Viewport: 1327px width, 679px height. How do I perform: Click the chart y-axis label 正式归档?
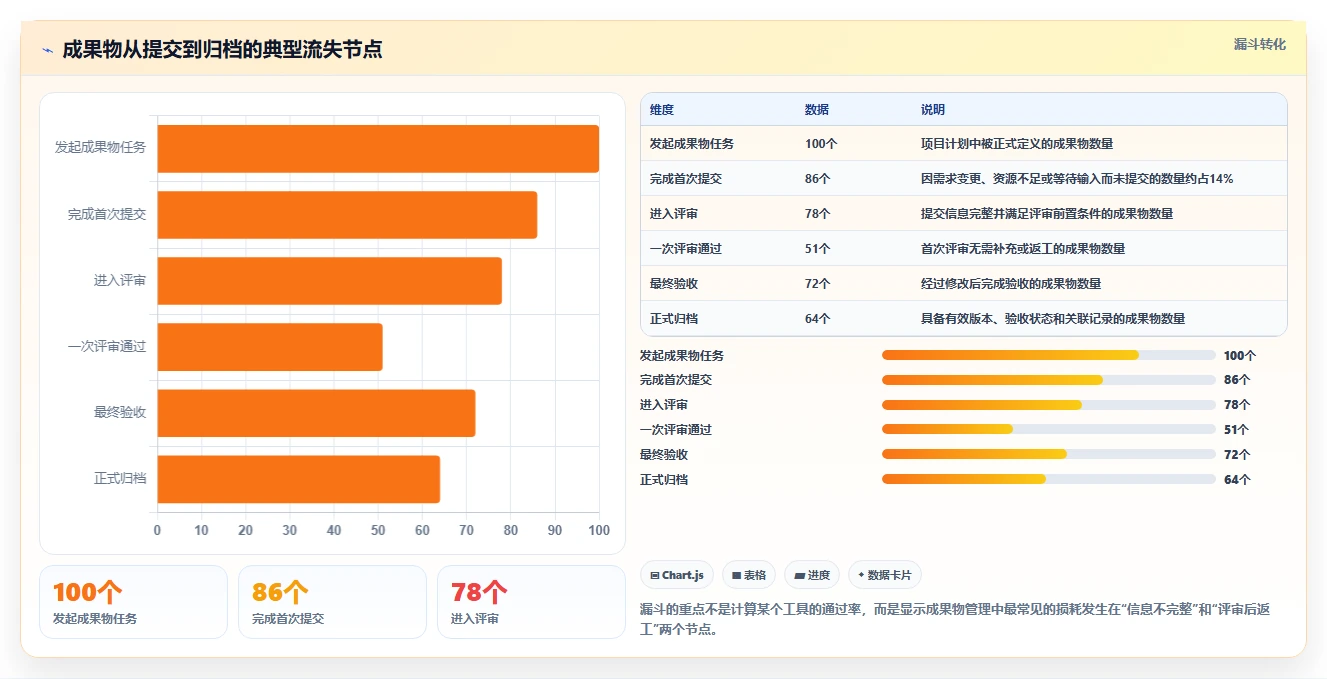point(120,479)
